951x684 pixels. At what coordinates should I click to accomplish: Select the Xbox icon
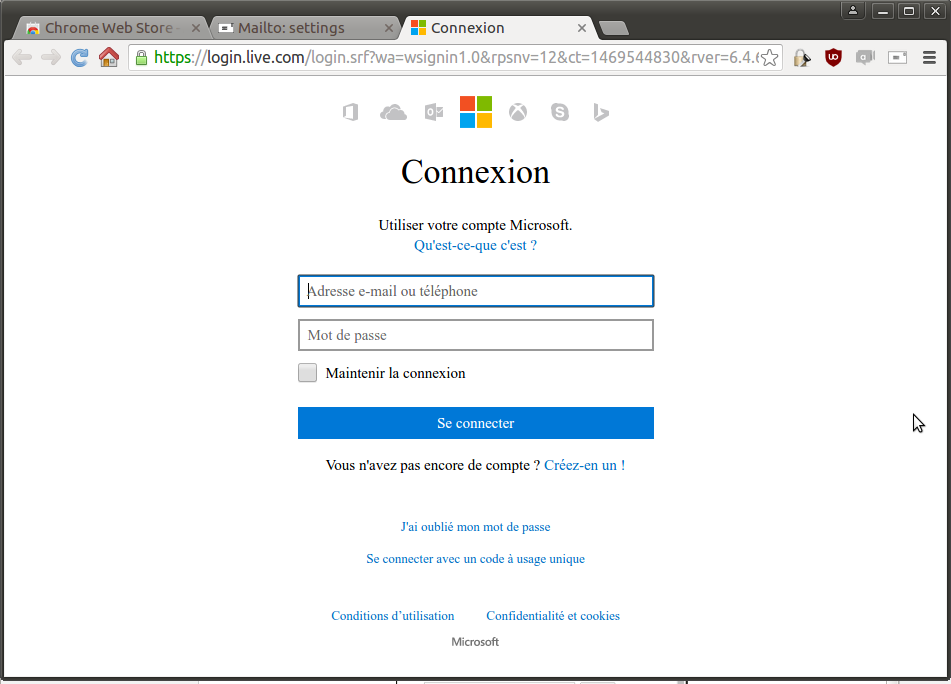[517, 112]
